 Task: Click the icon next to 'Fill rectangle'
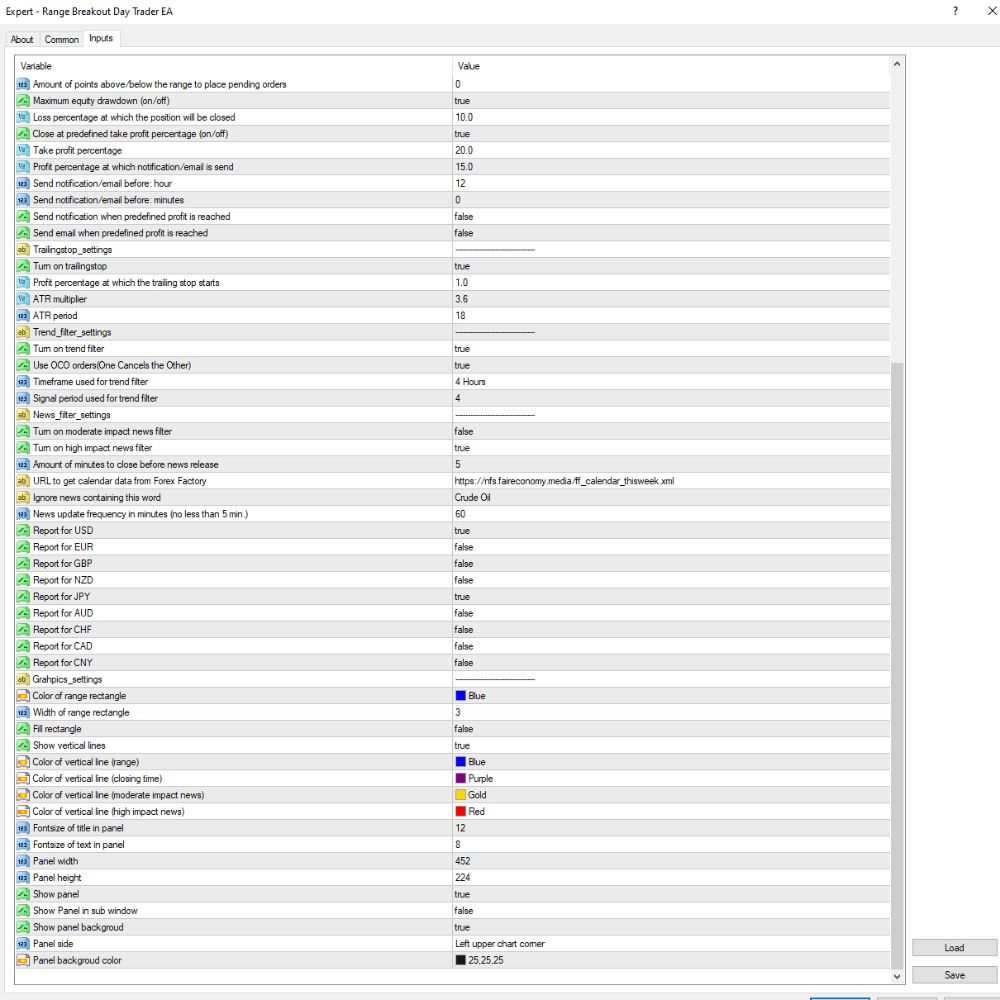point(23,729)
